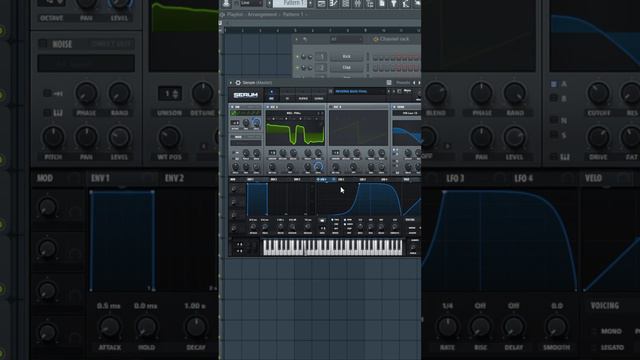Toggle the NOISE oscillator switch
The image size is (640, 360).
point(232,137)
